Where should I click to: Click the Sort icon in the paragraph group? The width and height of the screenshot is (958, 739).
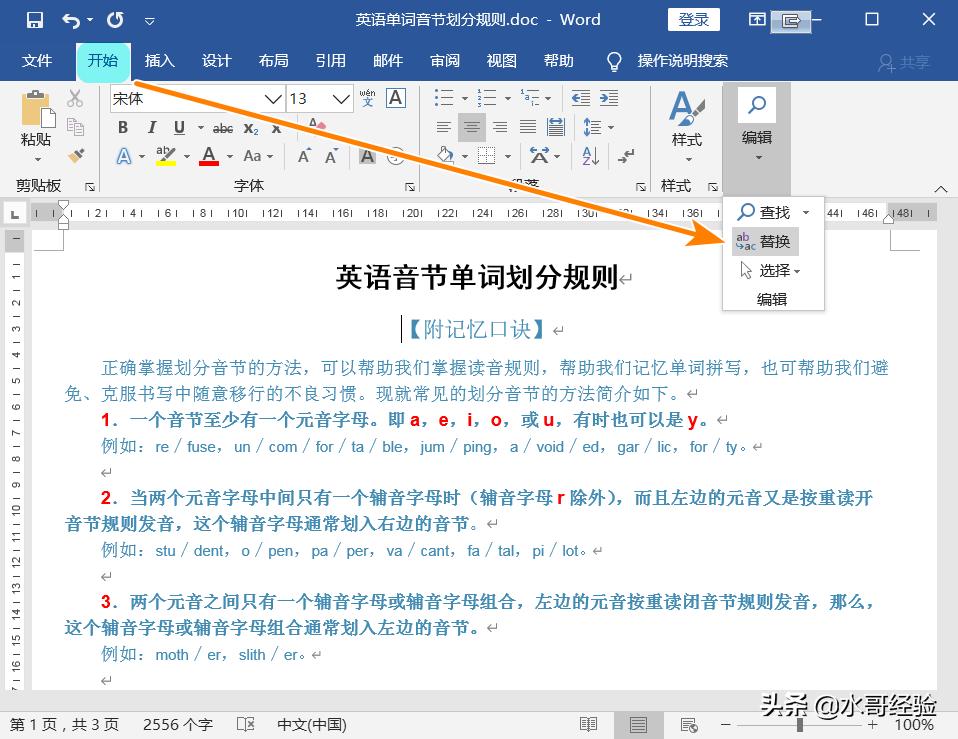(589, 157)
